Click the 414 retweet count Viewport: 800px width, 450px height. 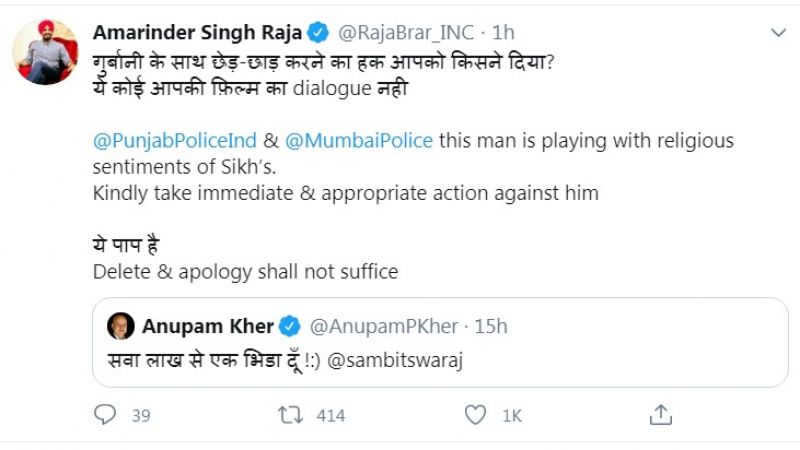[330, 415]
